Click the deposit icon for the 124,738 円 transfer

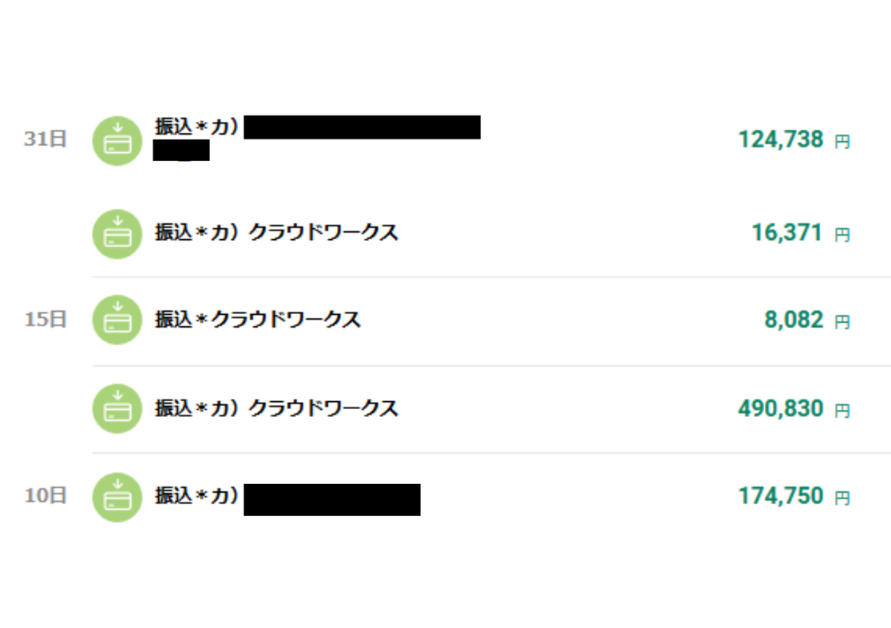point(118,141)
